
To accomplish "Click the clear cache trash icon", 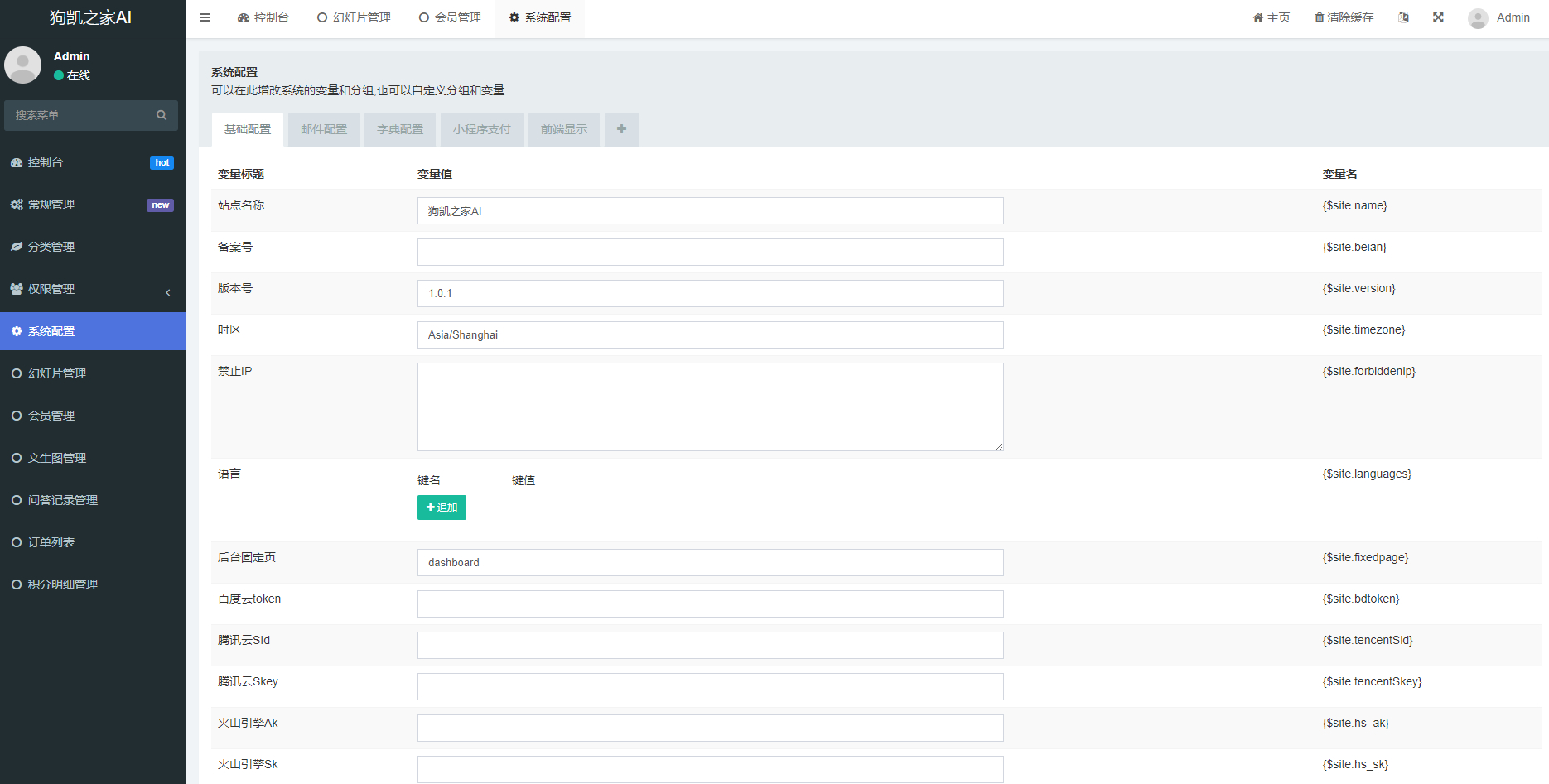I will click(x=1320, y=17).
